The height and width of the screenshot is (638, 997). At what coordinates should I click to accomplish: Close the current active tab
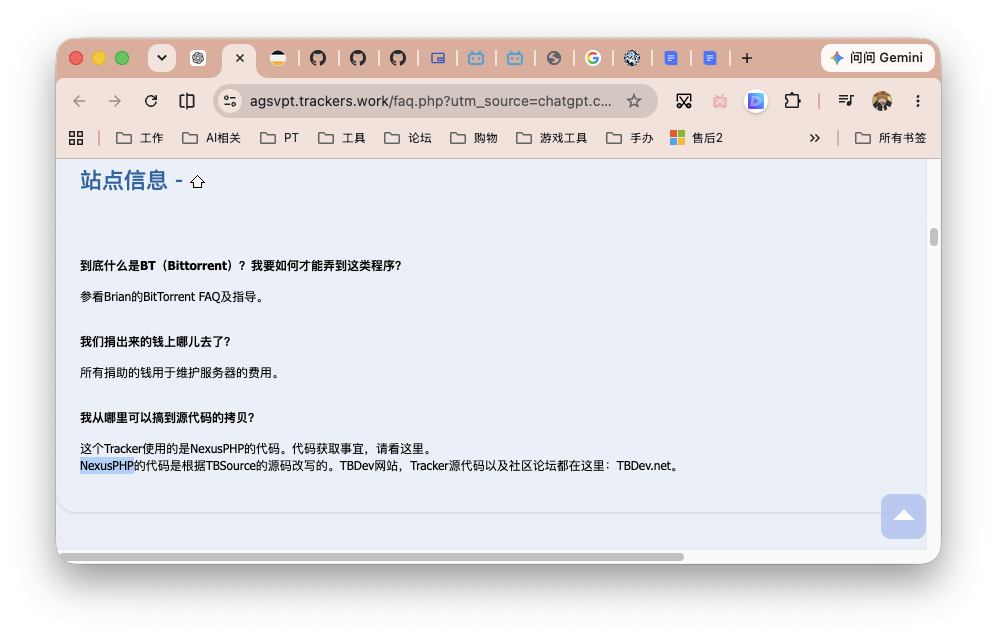pyautogui.click(x=240, y=58)
